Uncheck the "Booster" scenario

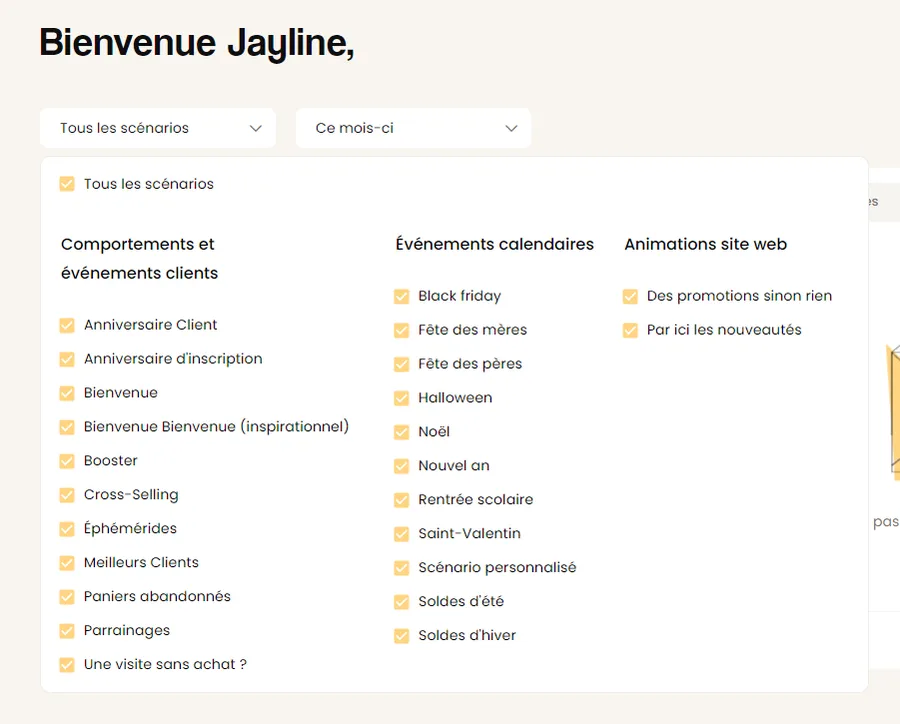[x=67, y=461]
